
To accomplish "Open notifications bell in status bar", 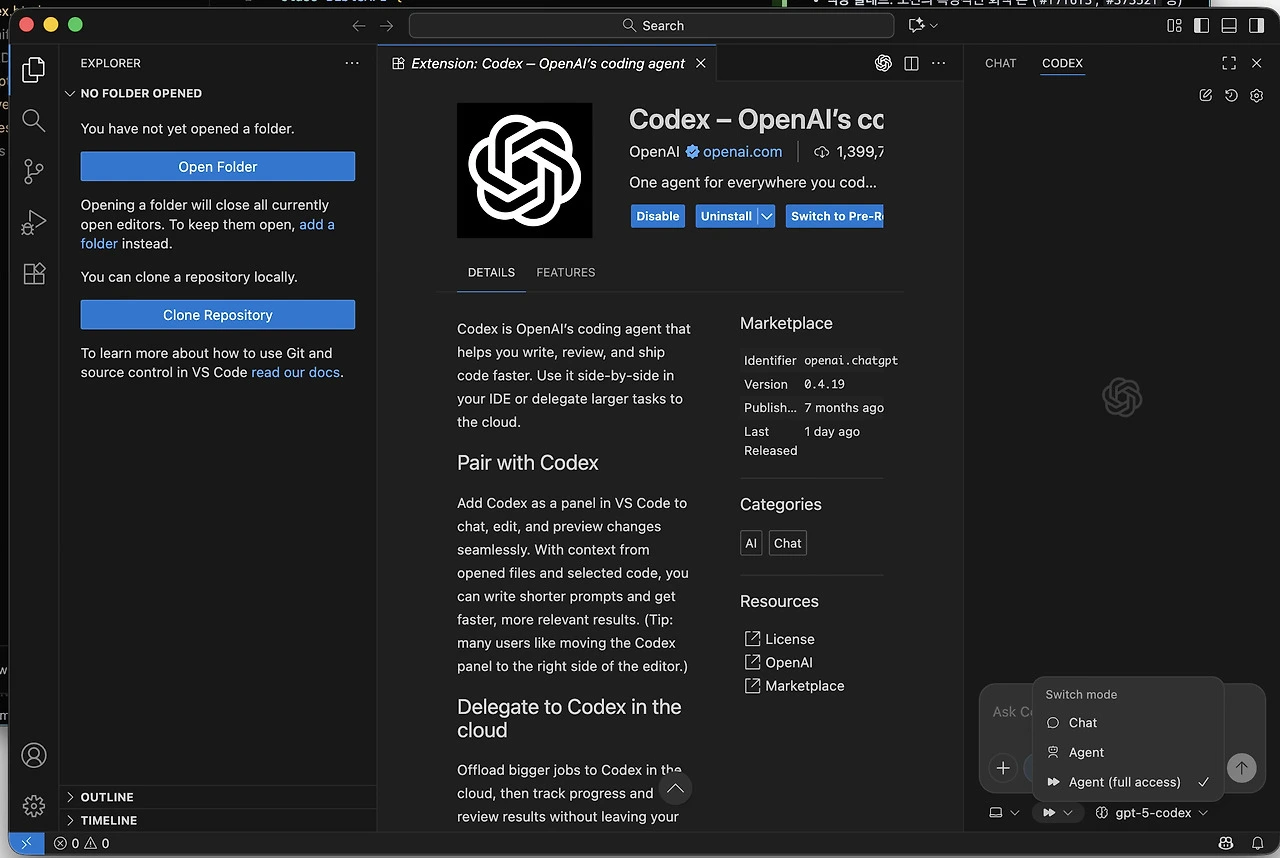I will tap(1258, 843).
